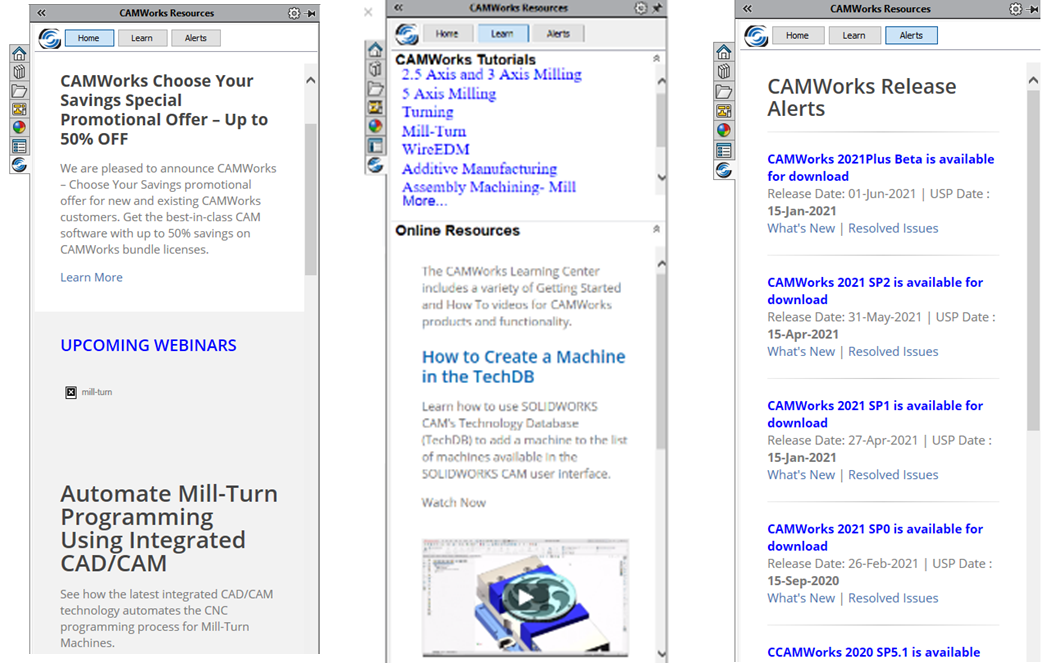Click scroll-up arrow in left Home panel
1047x663 pixels.
point(310,80)
